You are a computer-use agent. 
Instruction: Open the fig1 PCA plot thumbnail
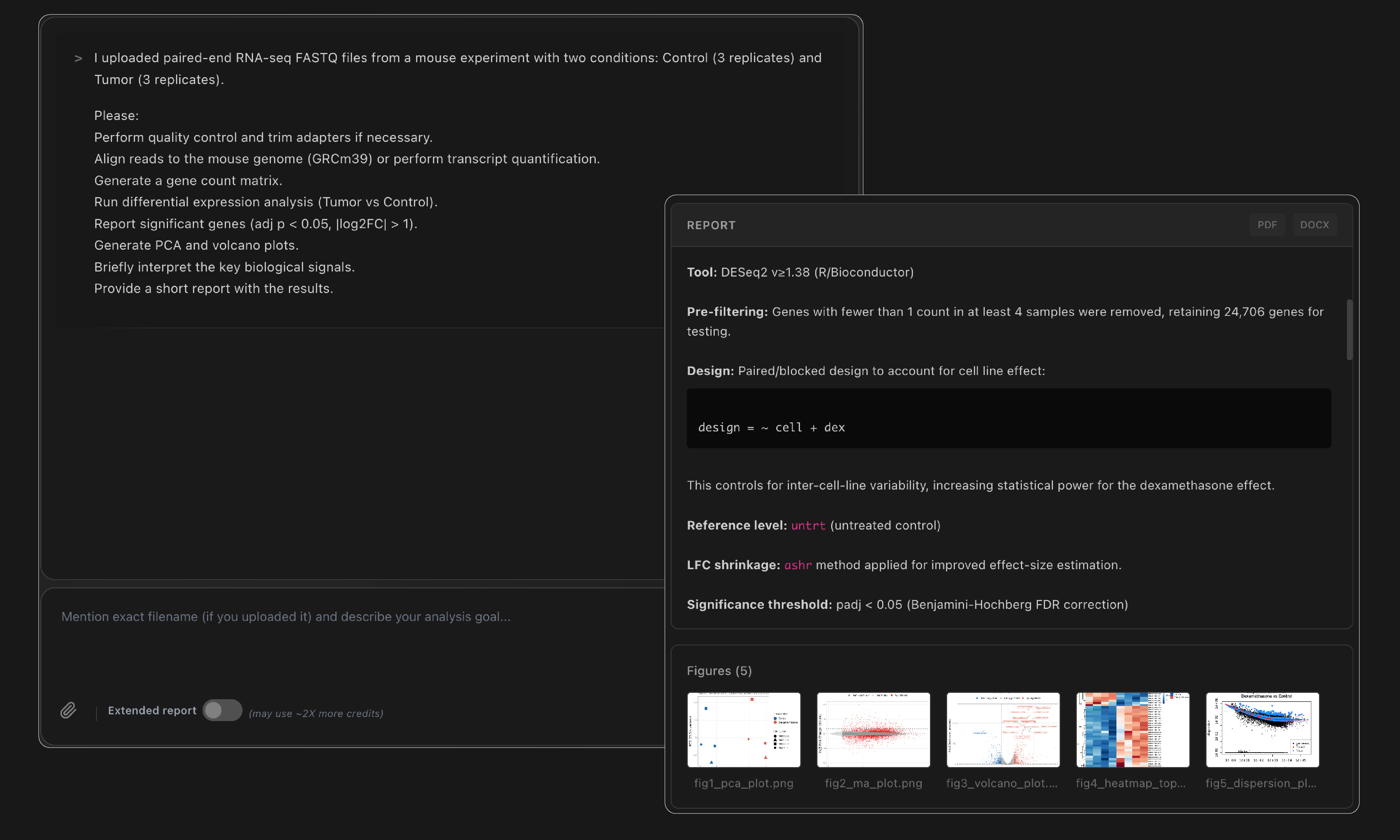pyautogui.click(x=744, y=729)
